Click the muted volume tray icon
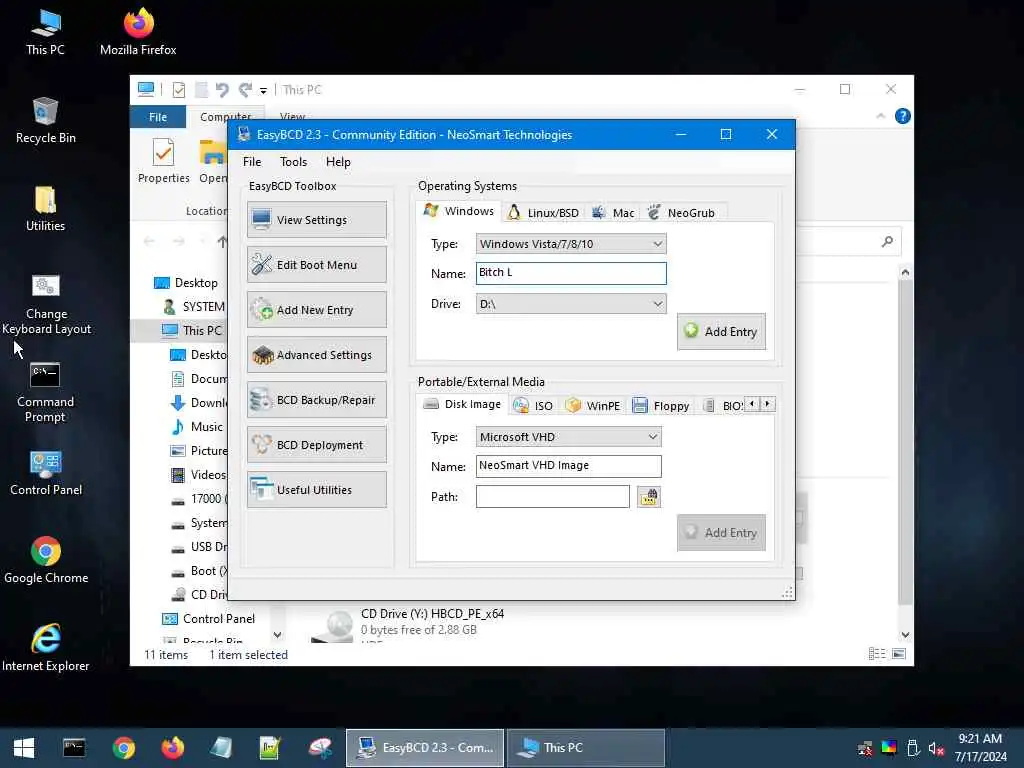The width and height of the screenshot is (1024, 768). tap(936, 748)
